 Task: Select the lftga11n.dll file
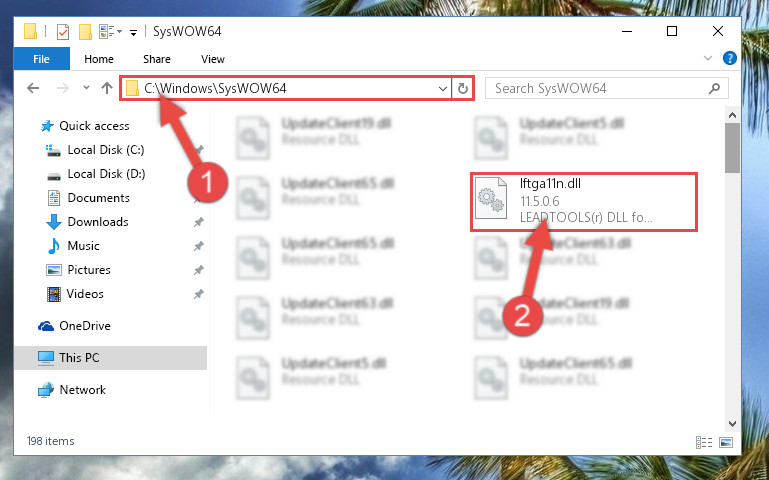[584, 202]
